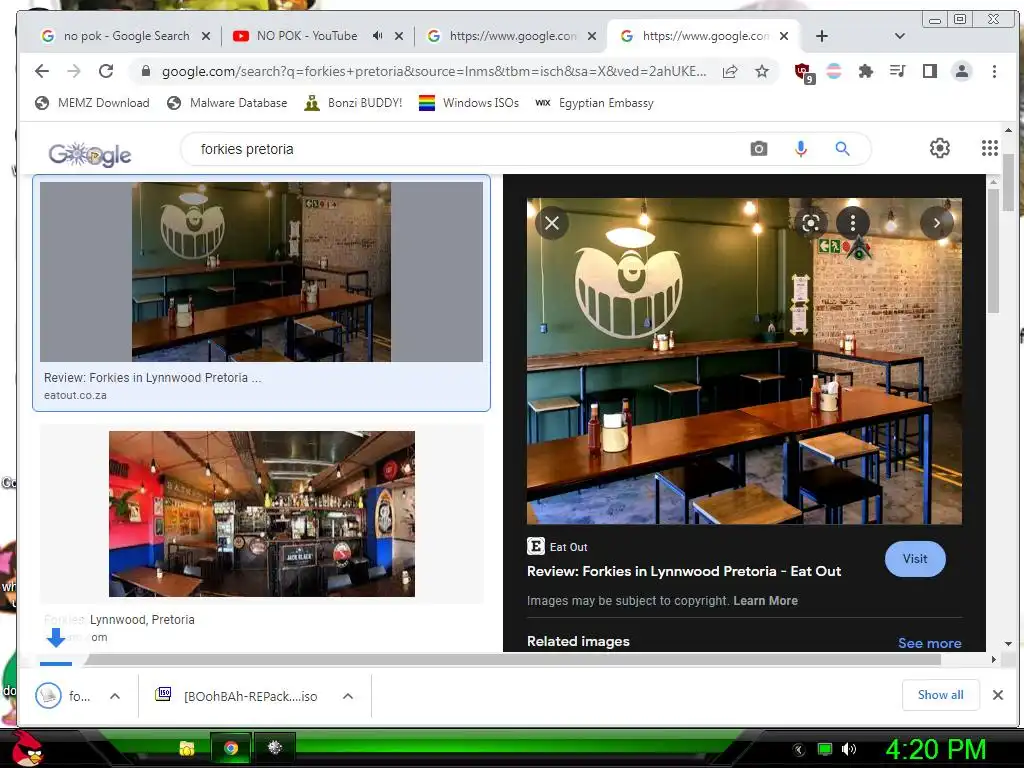Open the Extensions puzzle icon

click(x=865, y=71)
